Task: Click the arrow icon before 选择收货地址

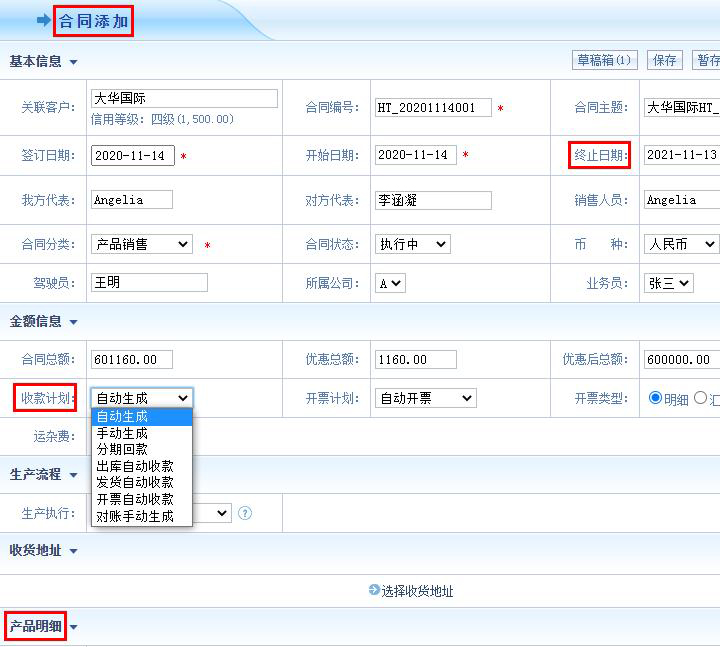Action: pyautogui.click(x=374, y=590)
